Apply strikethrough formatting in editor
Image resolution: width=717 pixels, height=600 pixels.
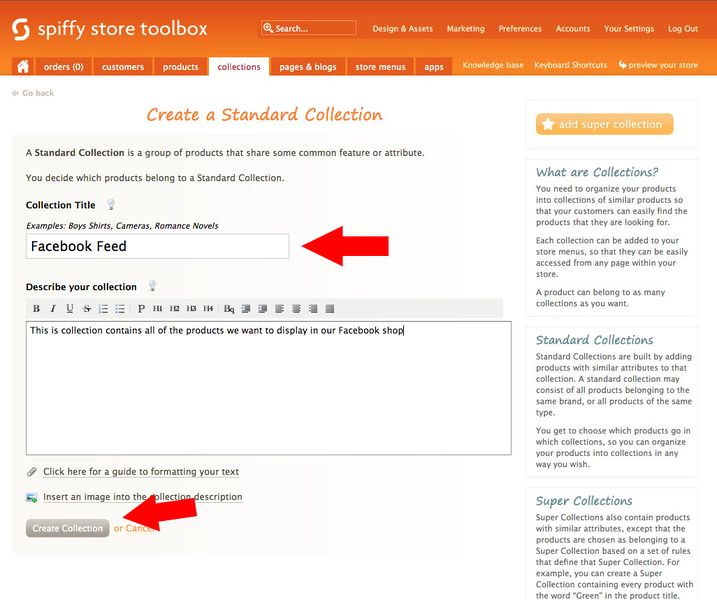pyautogui.click(x=86, y=308)
